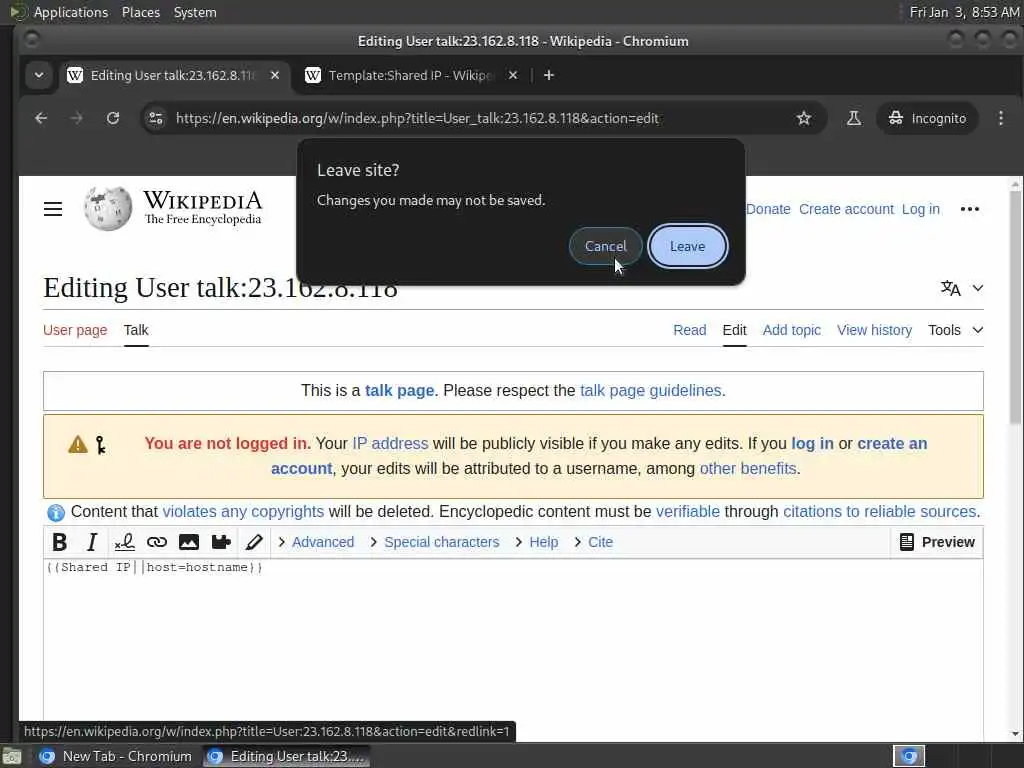Bookmark this page with star icon
Viewport: 1024px width, 768px height.
(804, 118)
